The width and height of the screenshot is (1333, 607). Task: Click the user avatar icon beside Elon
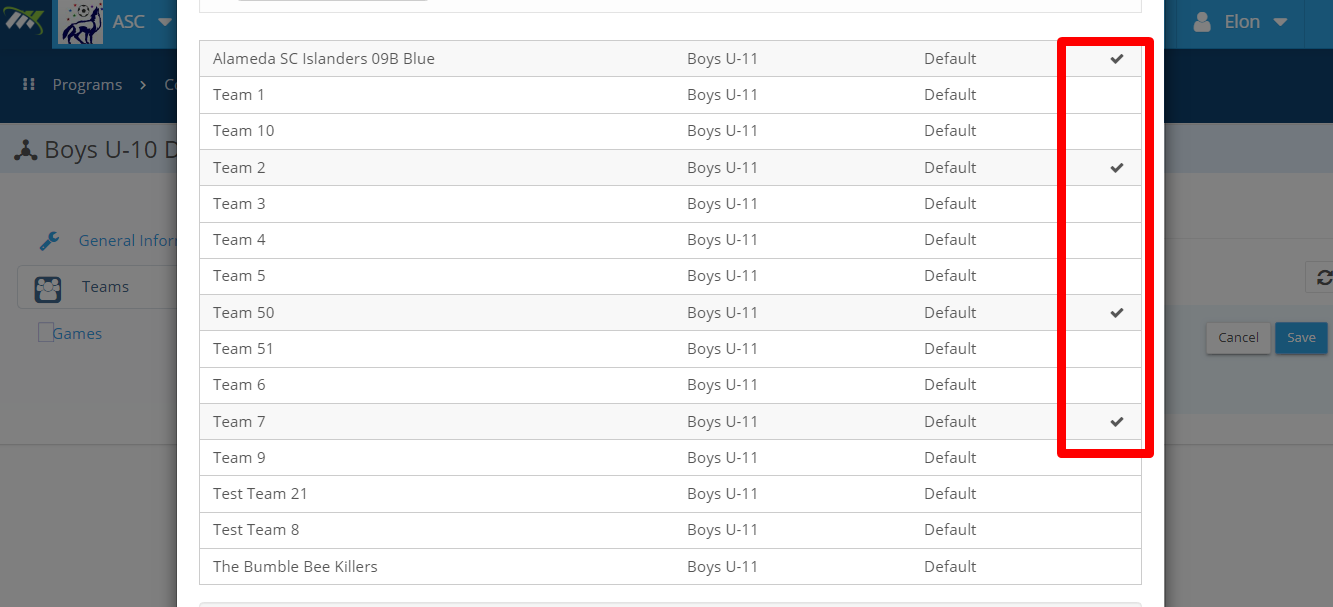click(1203, 22)
